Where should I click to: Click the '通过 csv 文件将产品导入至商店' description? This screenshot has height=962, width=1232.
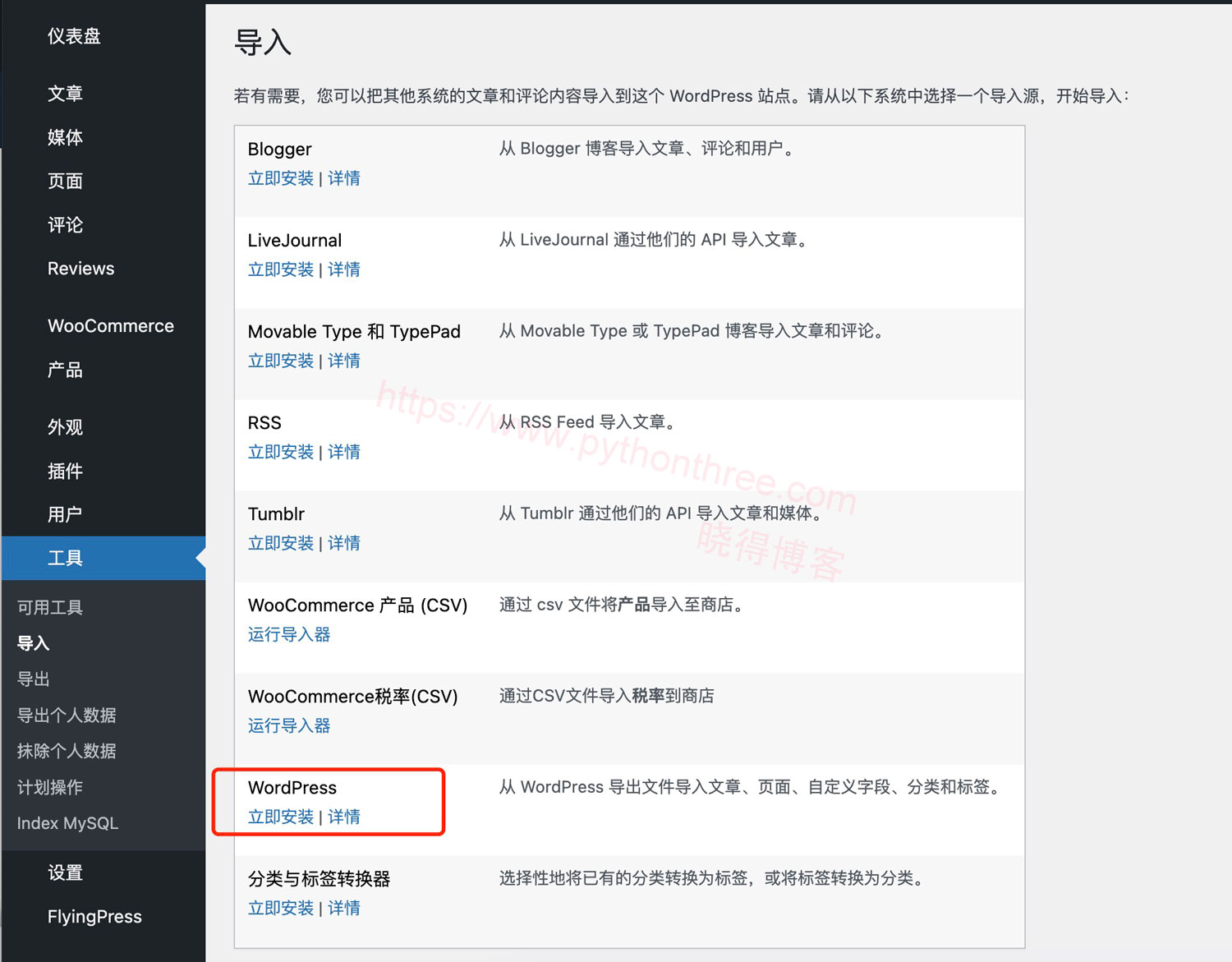(623, 605)
